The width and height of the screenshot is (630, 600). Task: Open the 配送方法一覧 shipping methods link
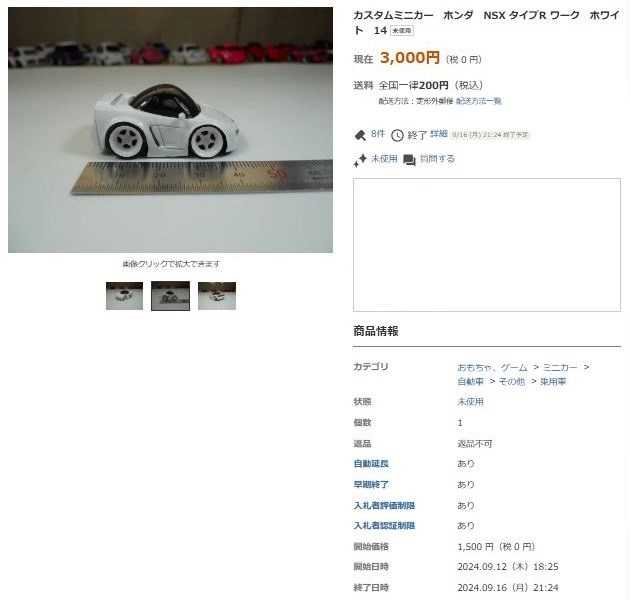(478, 101)
